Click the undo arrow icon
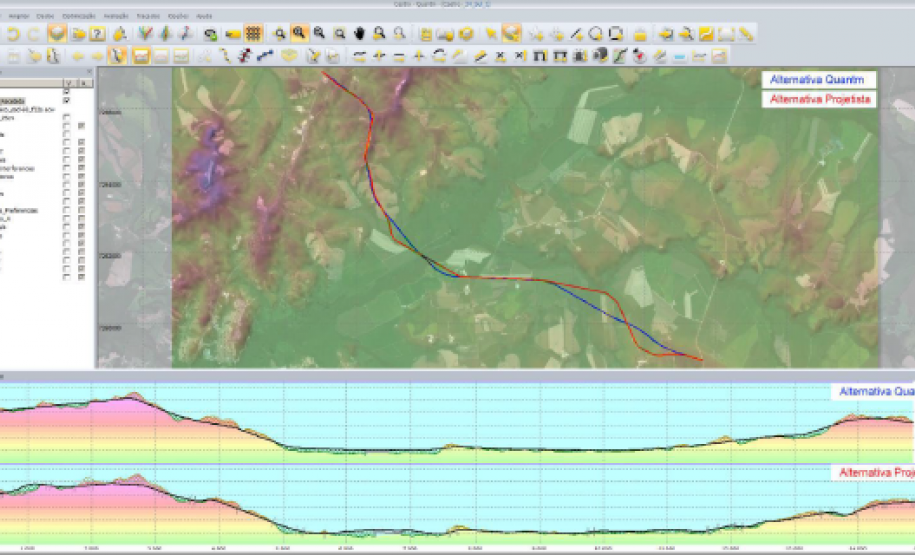Image resolution: width=915 pixels, height=555 pixels. 13,34
